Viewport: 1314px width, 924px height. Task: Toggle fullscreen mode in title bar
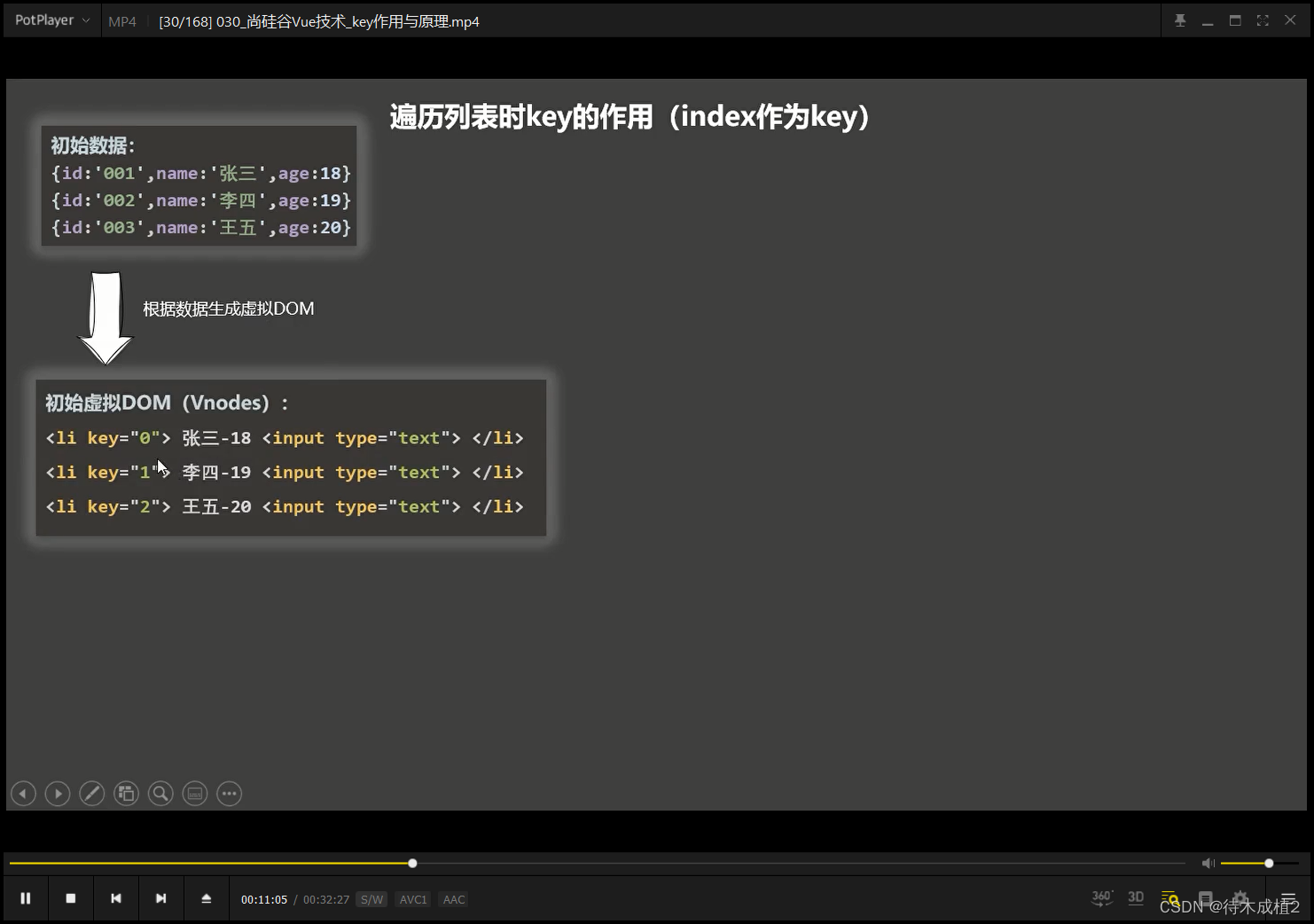pyautogui.click(x=1263, y=20)
